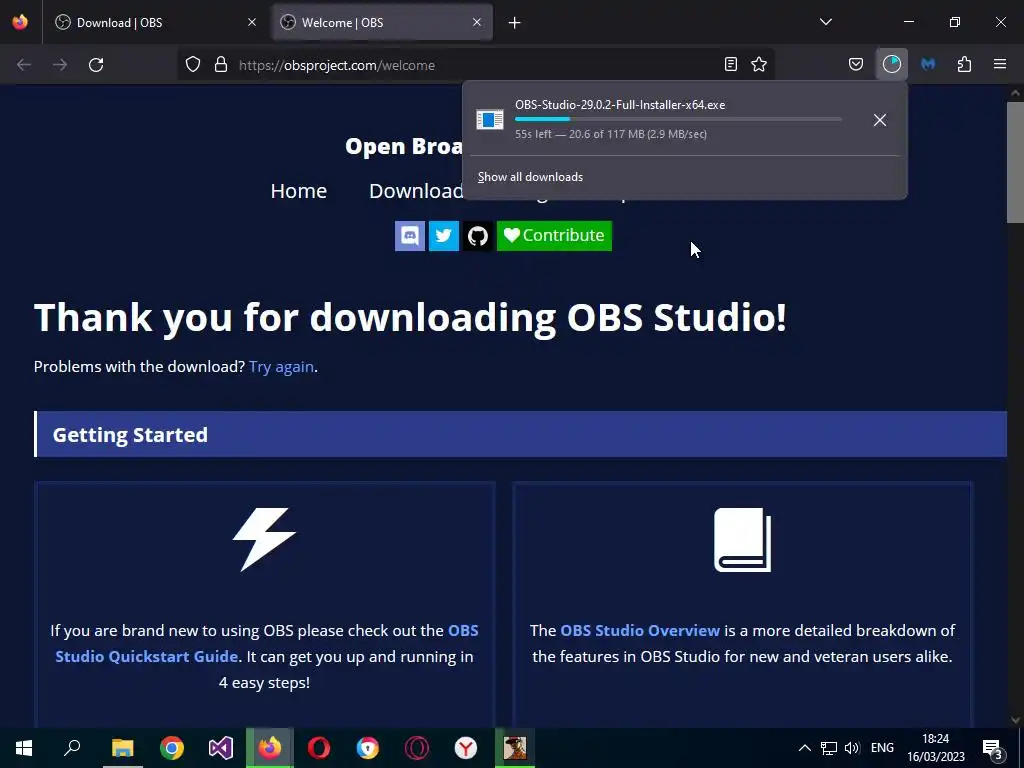This screenshot has height=768, width=1024.
Task: Go forward to next page
Action: (60, 65)
